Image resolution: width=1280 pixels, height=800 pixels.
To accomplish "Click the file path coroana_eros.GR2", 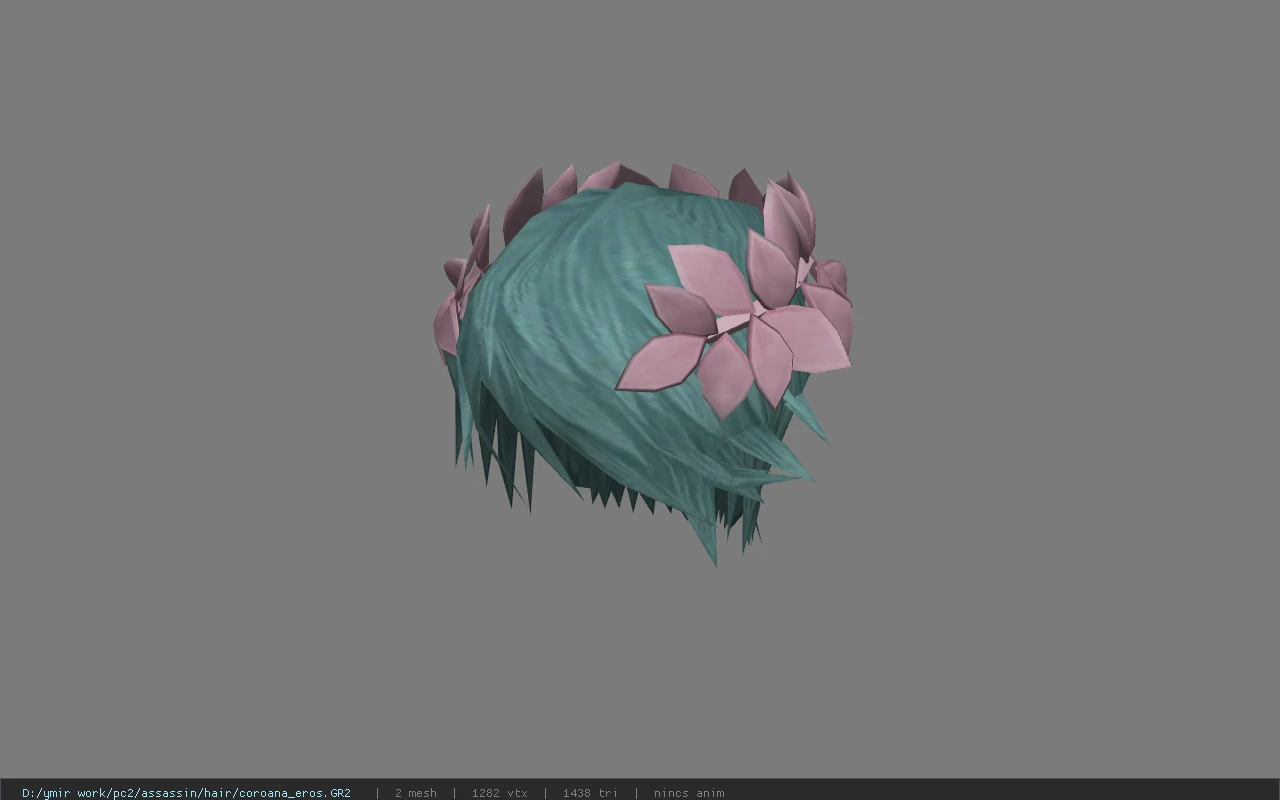I will pos(186,793).
